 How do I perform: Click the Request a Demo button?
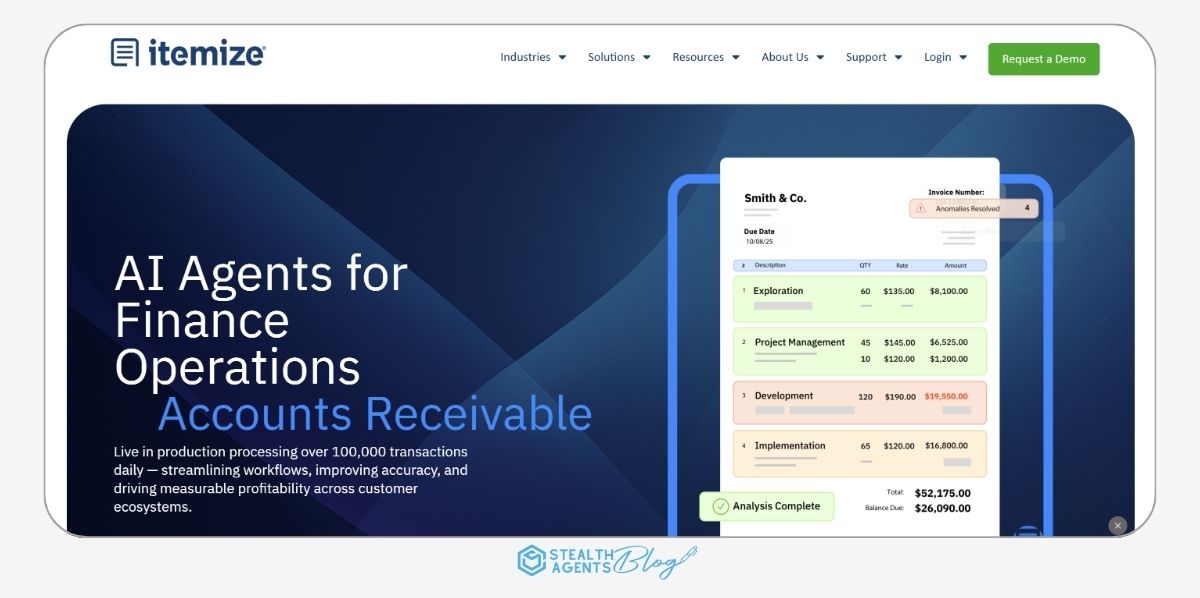1043,59
